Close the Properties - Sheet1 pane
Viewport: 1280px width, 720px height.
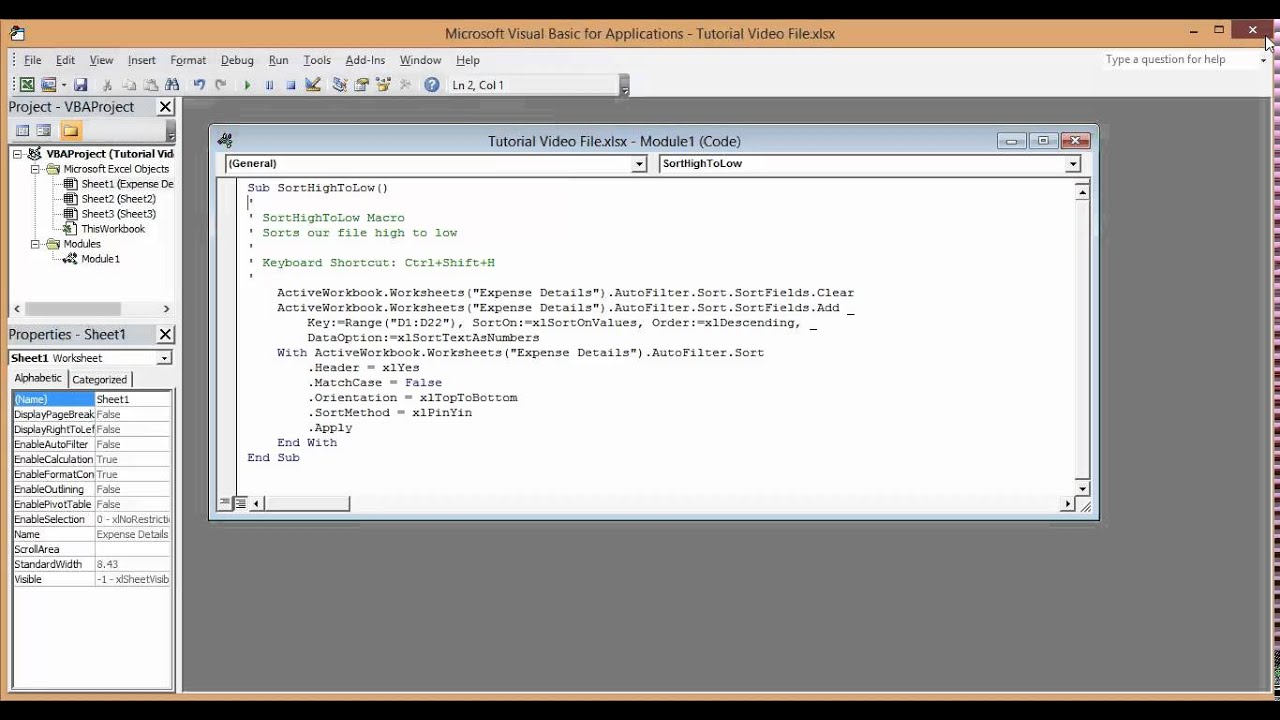click(x=166, y=335)
